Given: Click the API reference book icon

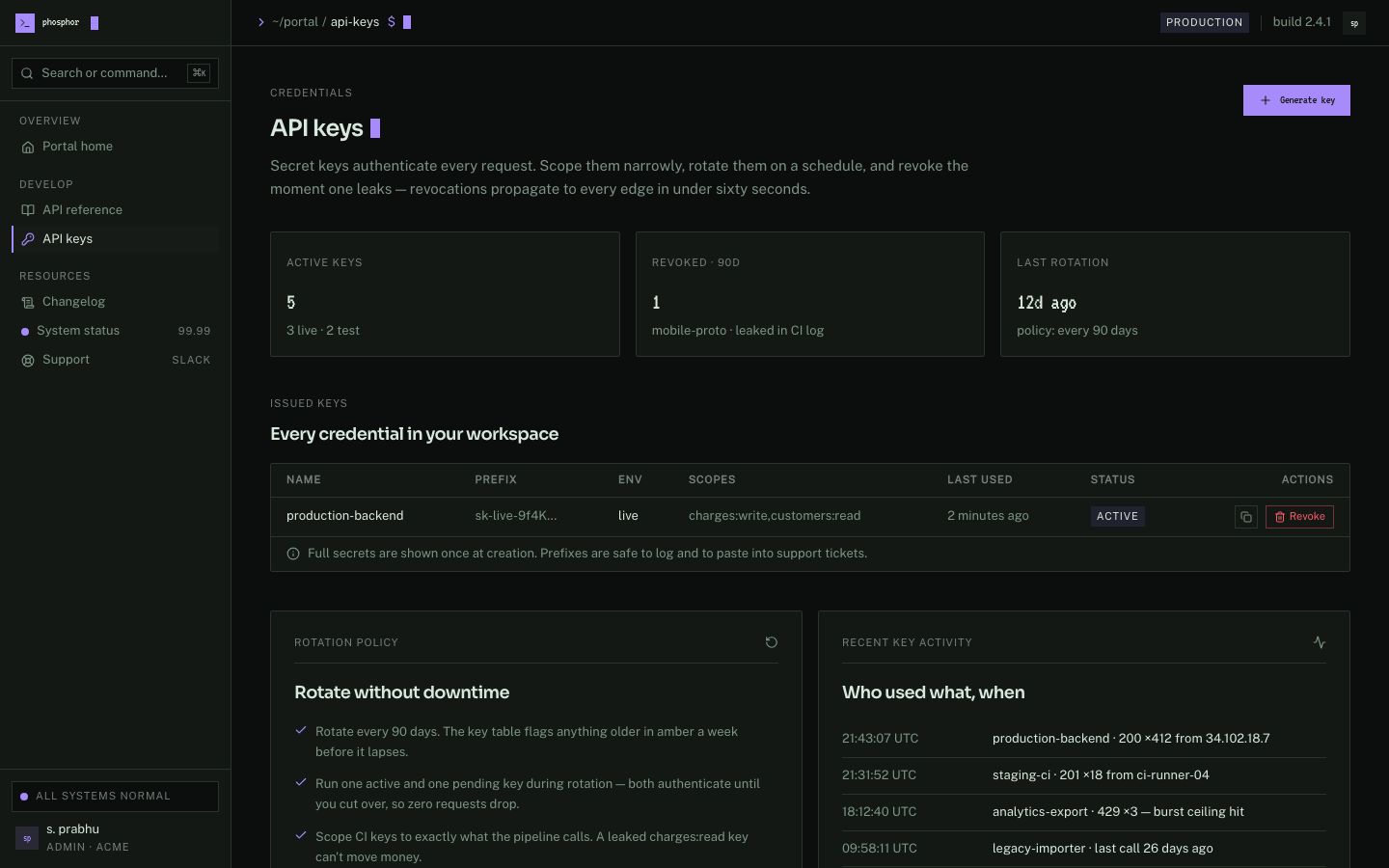Looking at the screenshot, I should click(x=28, y=210).
